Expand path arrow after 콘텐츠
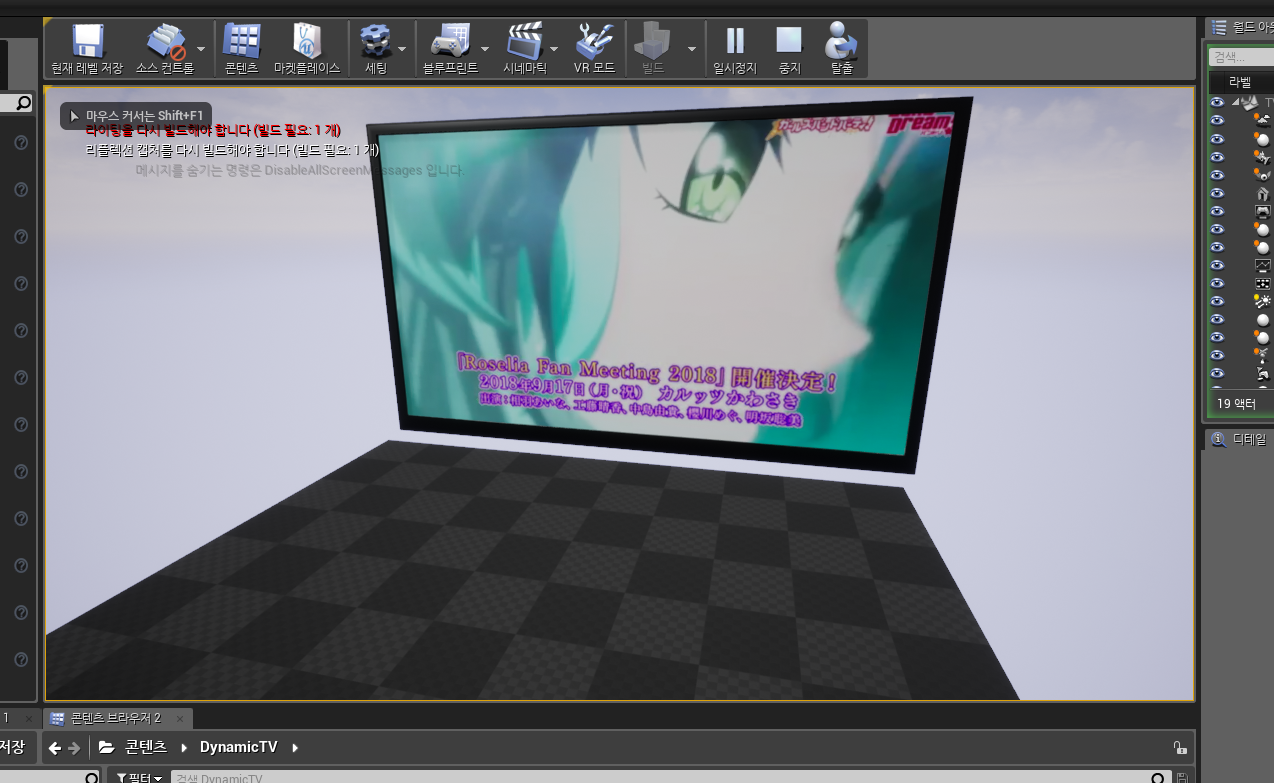This screenshot has width=1274, height=783. (184, 748)
